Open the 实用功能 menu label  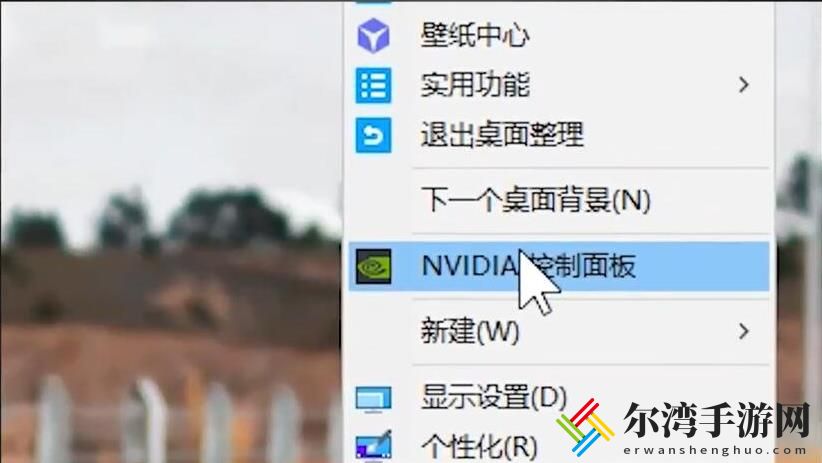(x=475, y=85)
